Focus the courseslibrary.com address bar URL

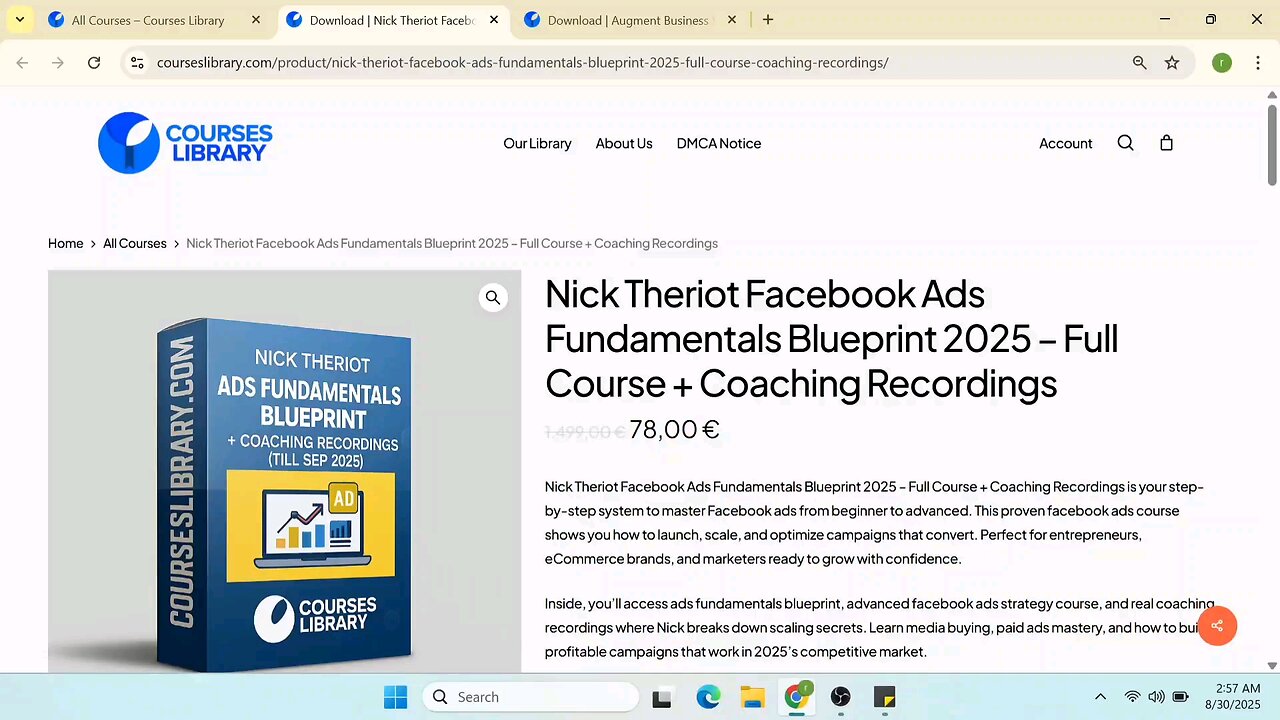coord(522,63)
